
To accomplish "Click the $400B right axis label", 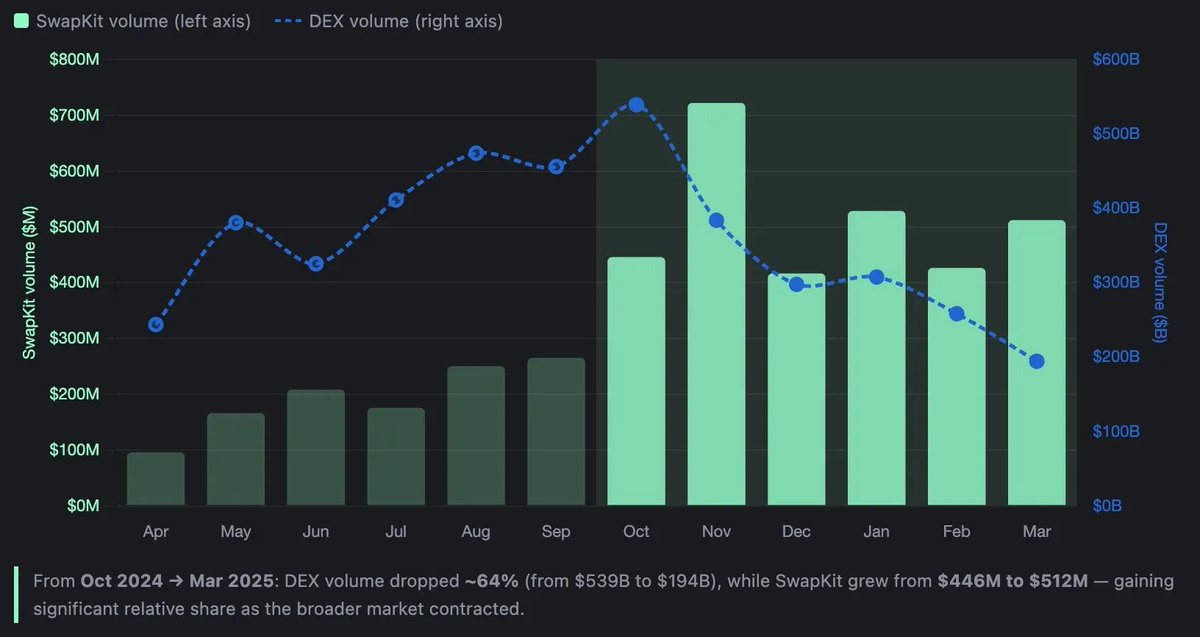I will 1115,209.
